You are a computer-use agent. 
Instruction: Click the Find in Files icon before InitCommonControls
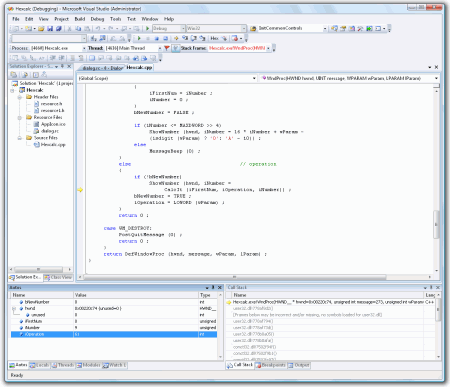(253, 29)
